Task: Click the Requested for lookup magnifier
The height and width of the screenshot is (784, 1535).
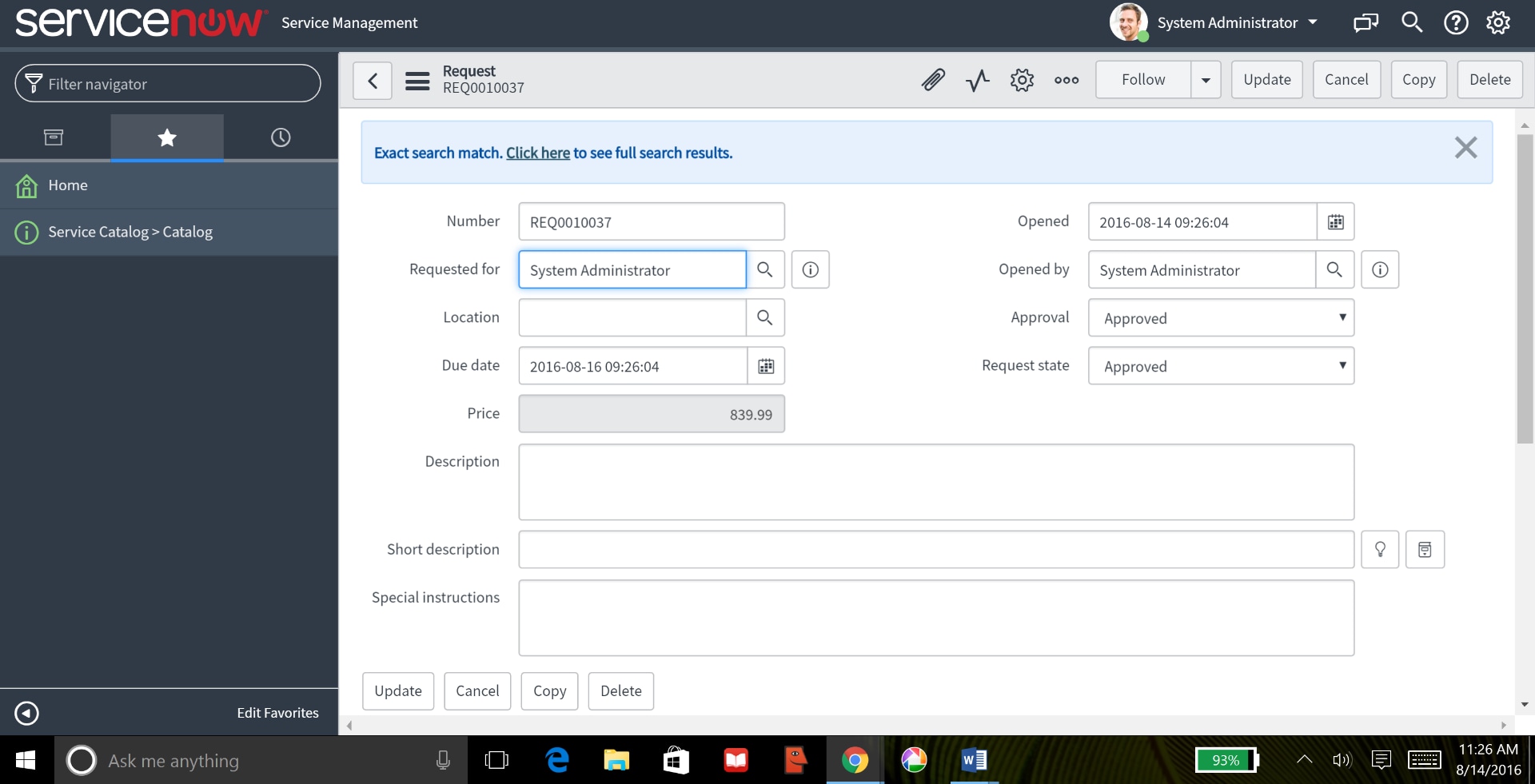Action: click(765, 270)
